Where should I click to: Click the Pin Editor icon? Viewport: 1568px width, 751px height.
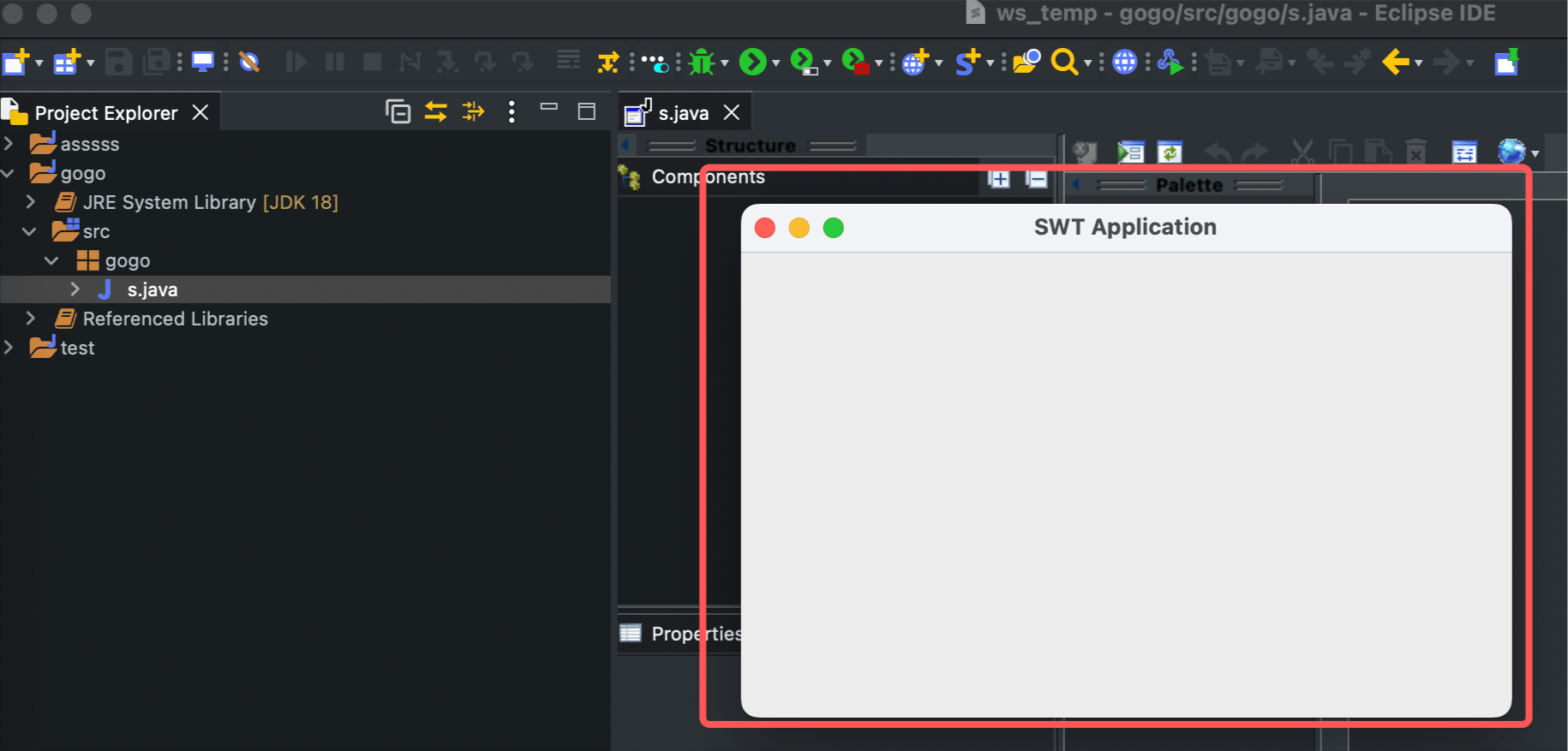coord(1506,62)
